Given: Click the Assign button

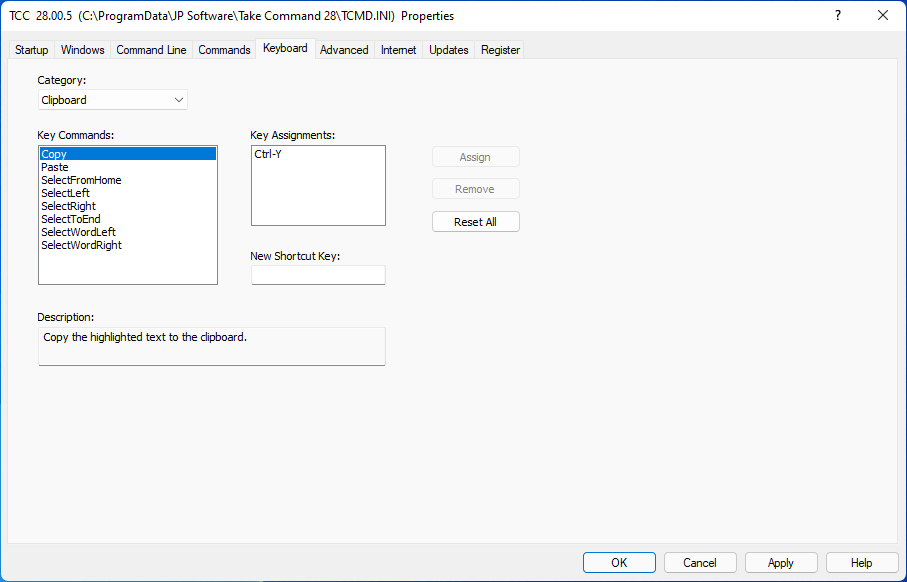Looking at the screenshot, I should coord(475,157).
